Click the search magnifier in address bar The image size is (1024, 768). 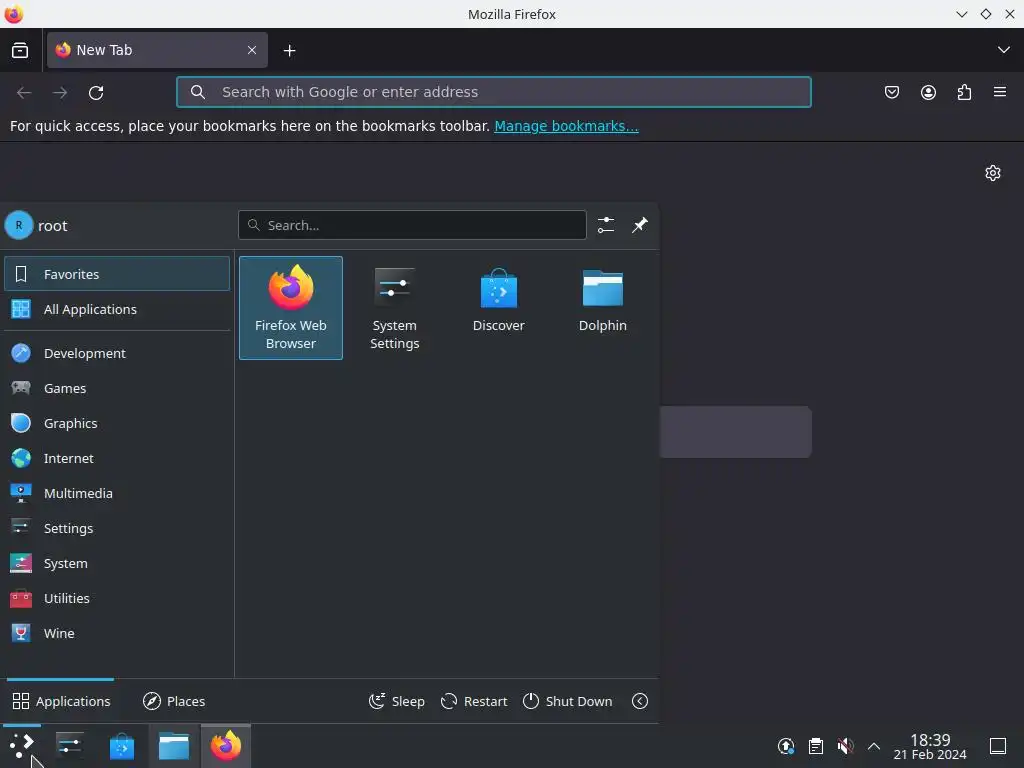click(198, 92)
